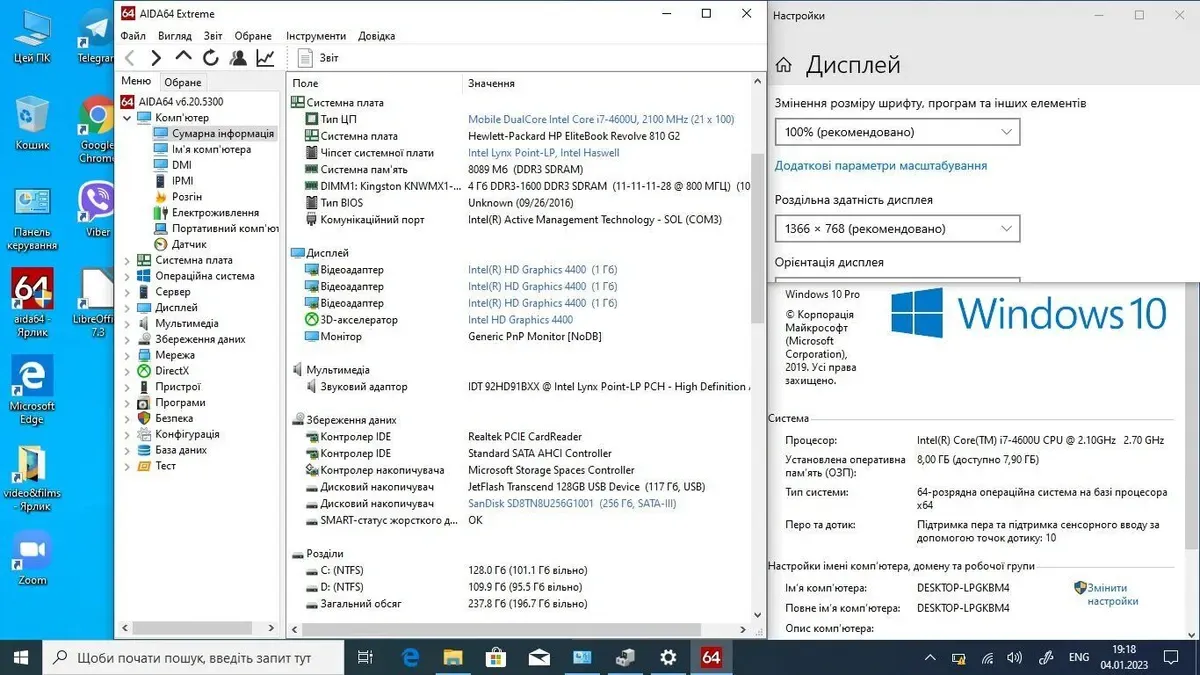Screen dimensions: 1200x675
Task: Select Датчик in the tree
Action: 189,244
